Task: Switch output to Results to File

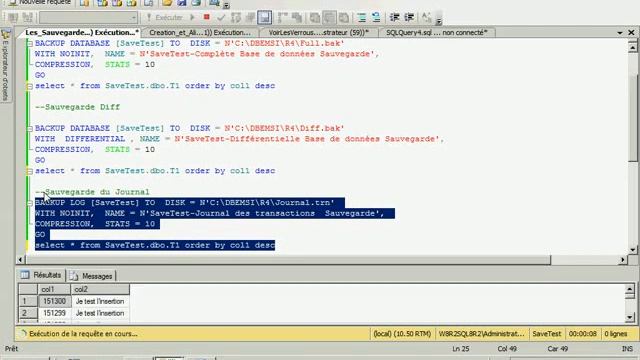Action: 344,18
